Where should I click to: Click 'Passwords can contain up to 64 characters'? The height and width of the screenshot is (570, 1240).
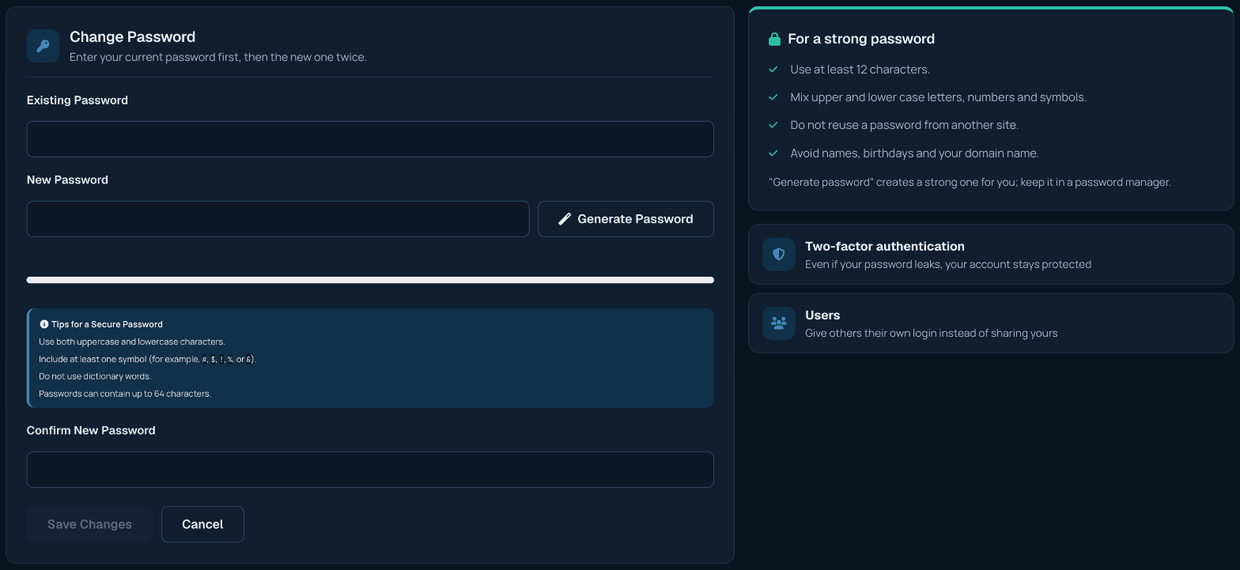pos(125,394)
